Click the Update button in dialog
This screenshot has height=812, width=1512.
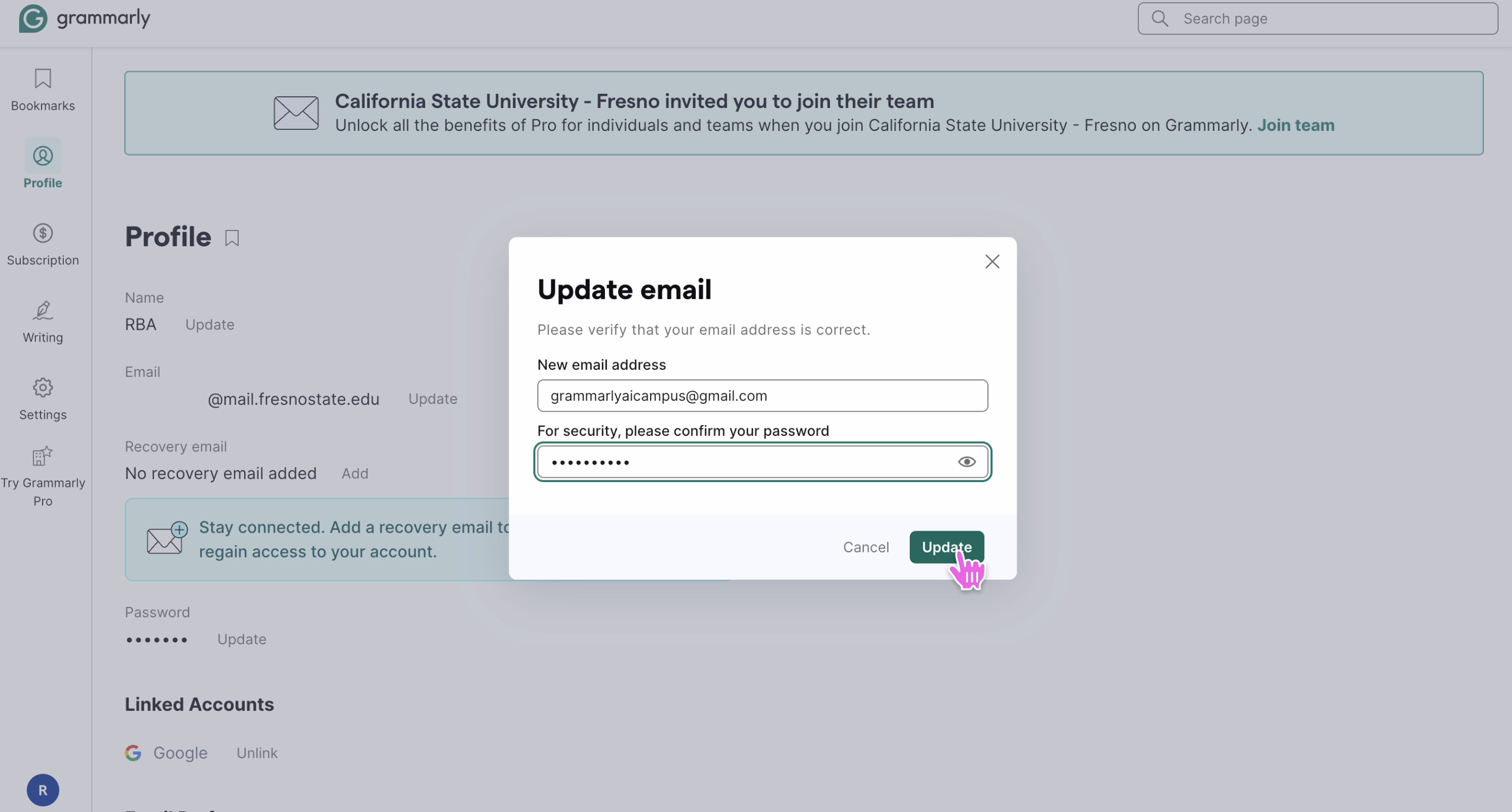pyautogui.click(x=945, y=546)
